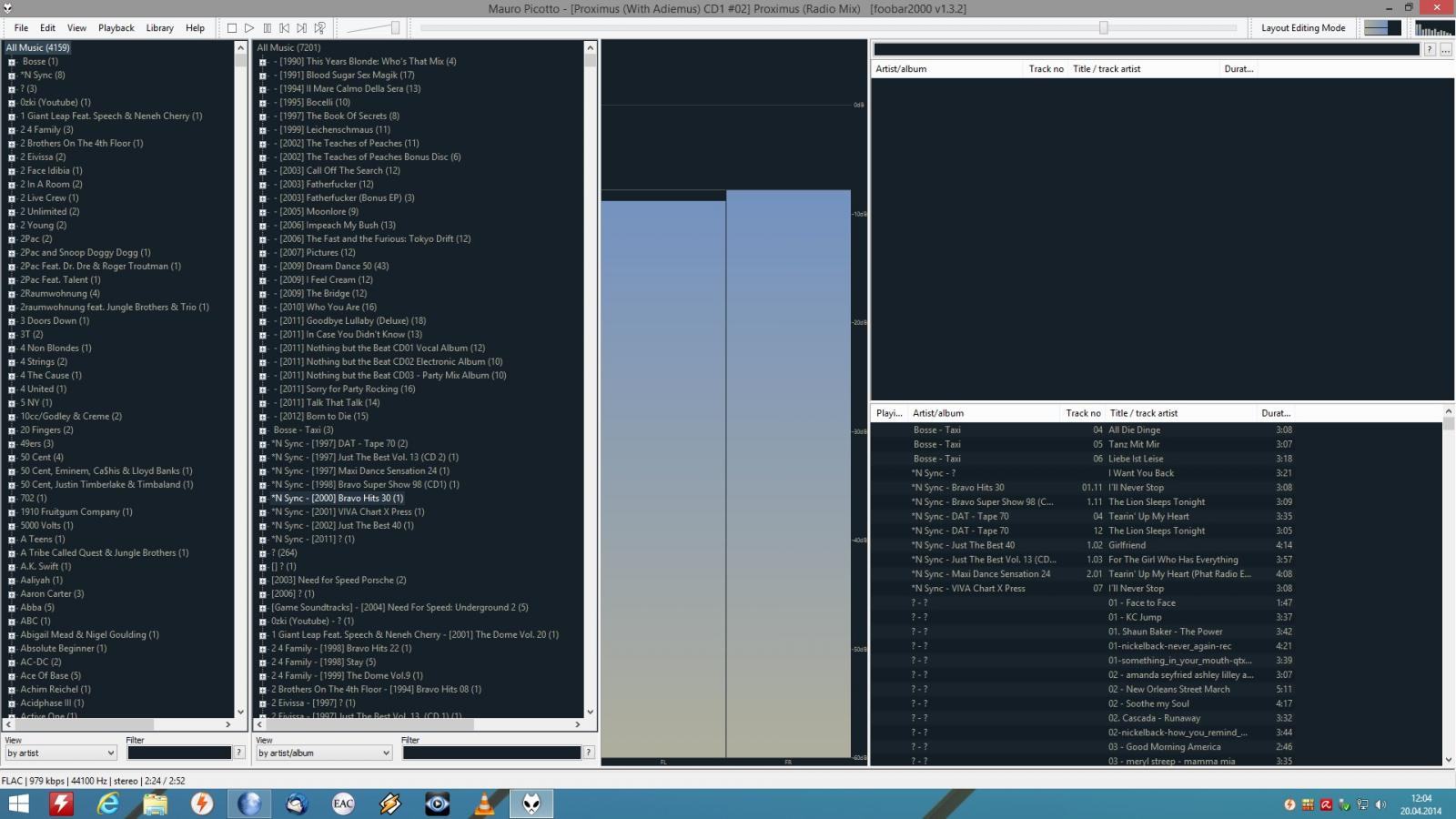
Task: Click the random playback toolbar icon
Action: (319, 28)
